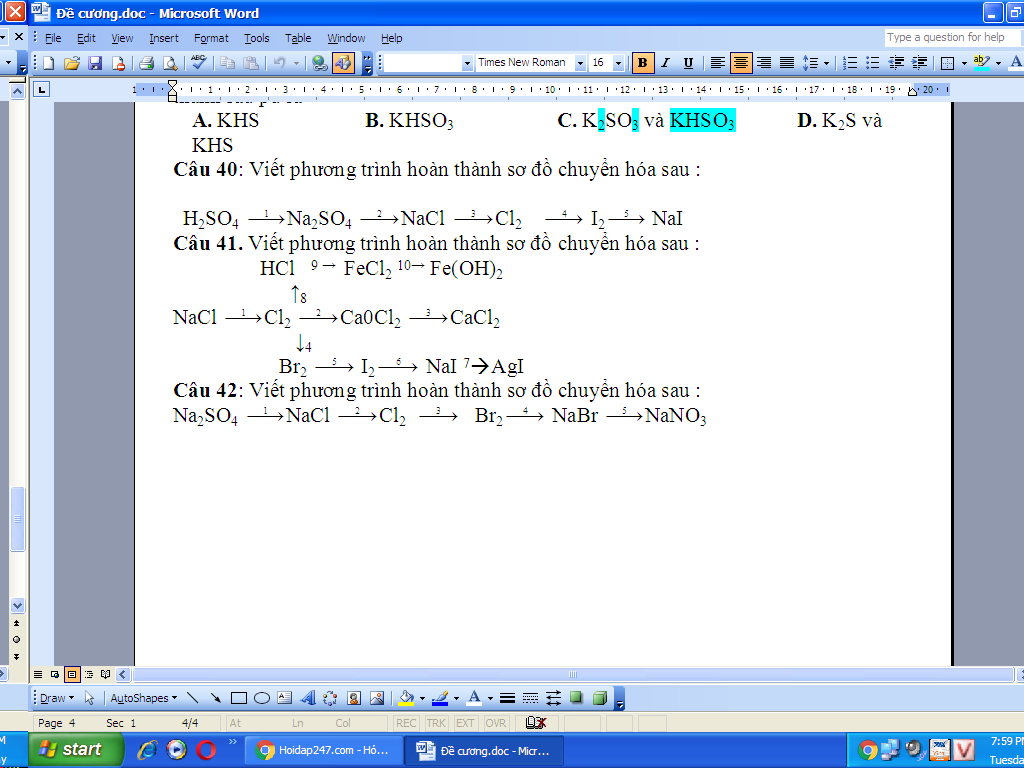Expand Highlight color dropdown arrow
The width and height of the screenshot is (1024, 768).
click(998, 63)
